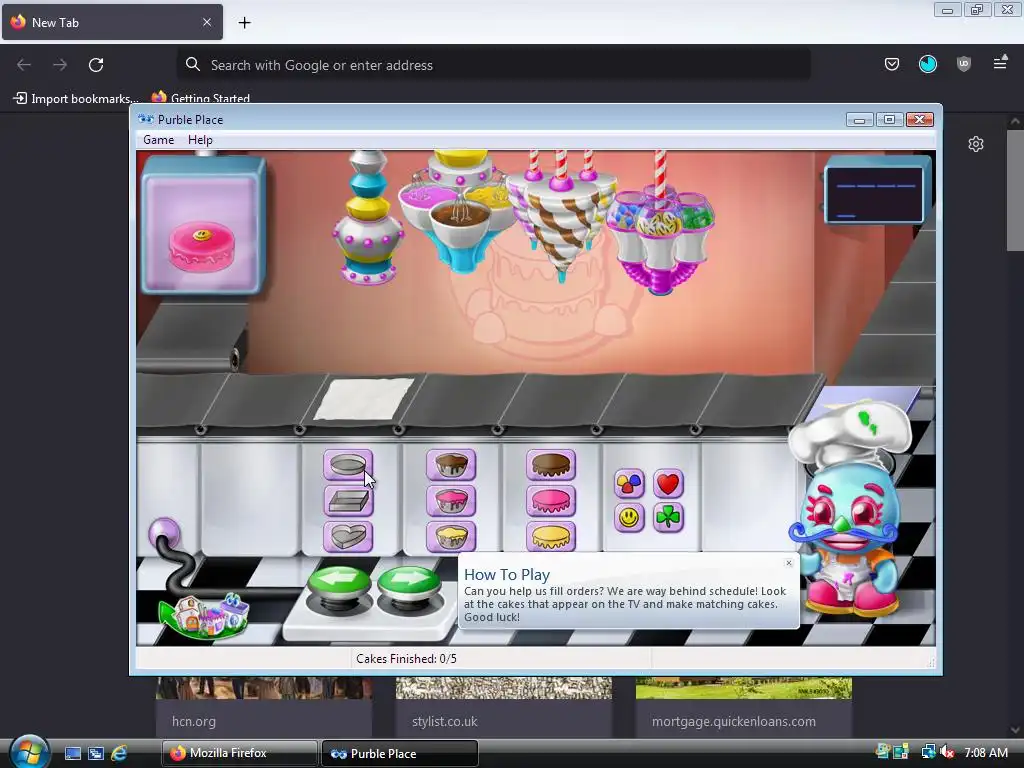Select the green clover decoration
The height and width of the screenshot is (768, 1024).
click(668, 518)
